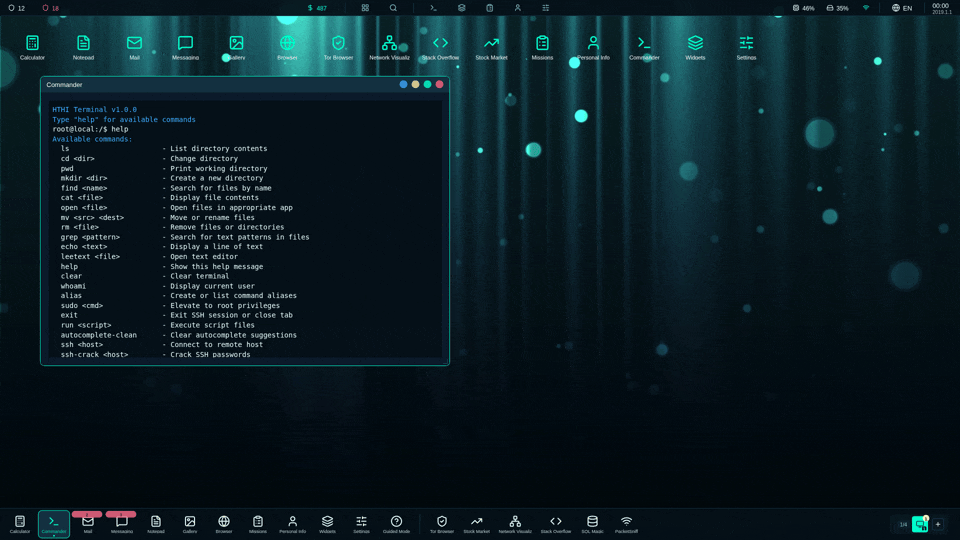Click the add workspace plus button

pyautogui.click(x=938, y=524)
